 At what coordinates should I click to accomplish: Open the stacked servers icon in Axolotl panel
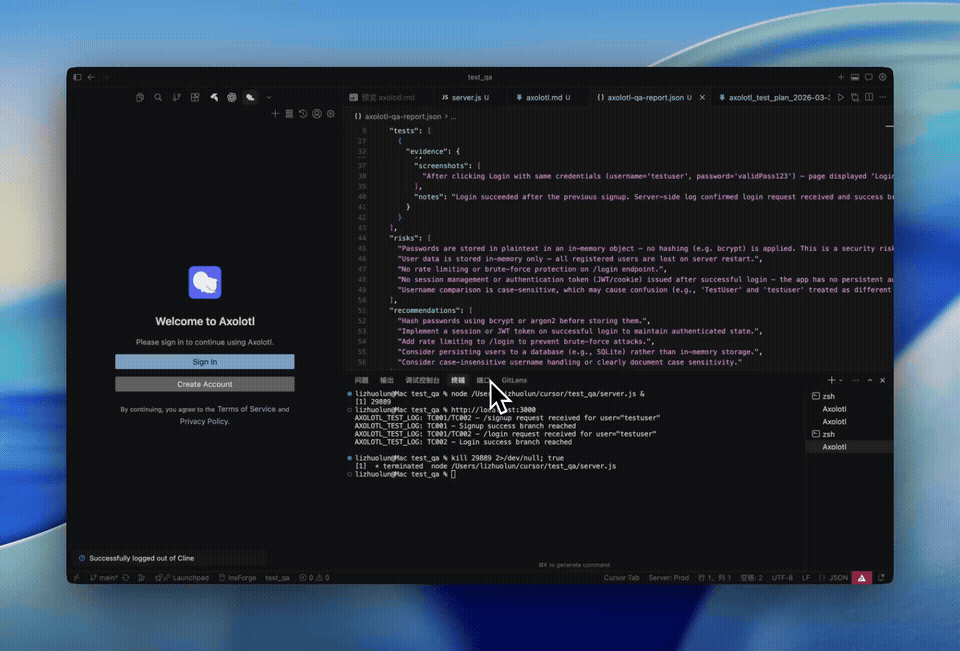click(x=289, y=114)
